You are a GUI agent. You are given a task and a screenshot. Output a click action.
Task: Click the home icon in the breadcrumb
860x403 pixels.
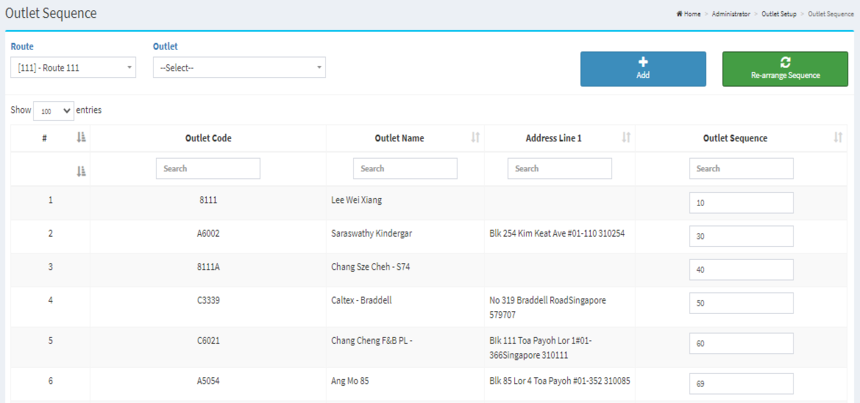coord(680,14)
